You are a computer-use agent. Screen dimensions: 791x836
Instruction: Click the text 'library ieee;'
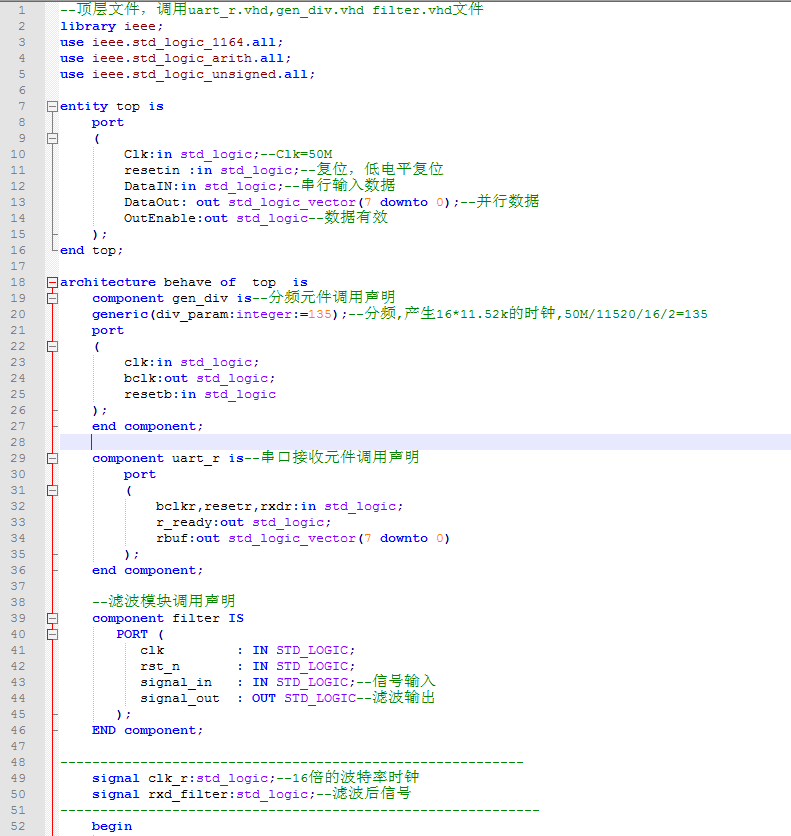pyautogui.click(x=111, y=26)
